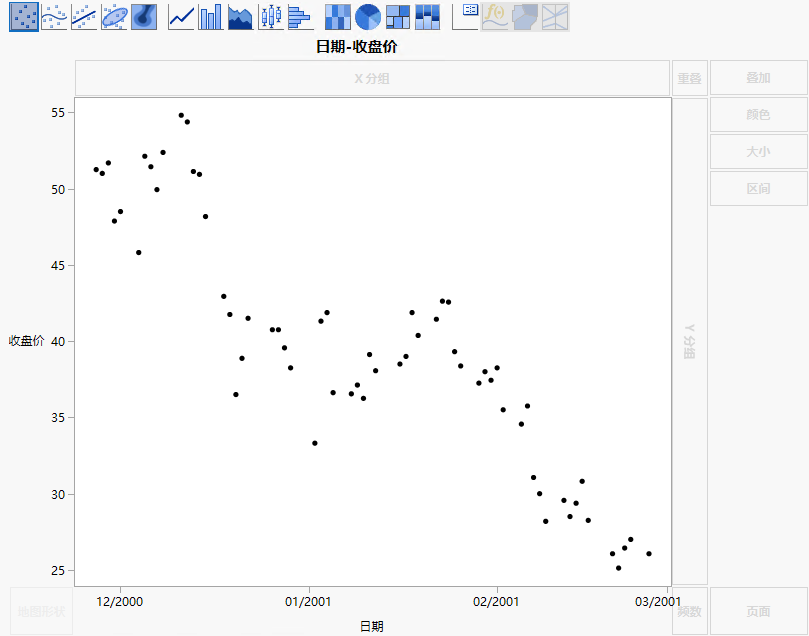Click the X axis label 日期
809x636 pixels.
(371, 626)
